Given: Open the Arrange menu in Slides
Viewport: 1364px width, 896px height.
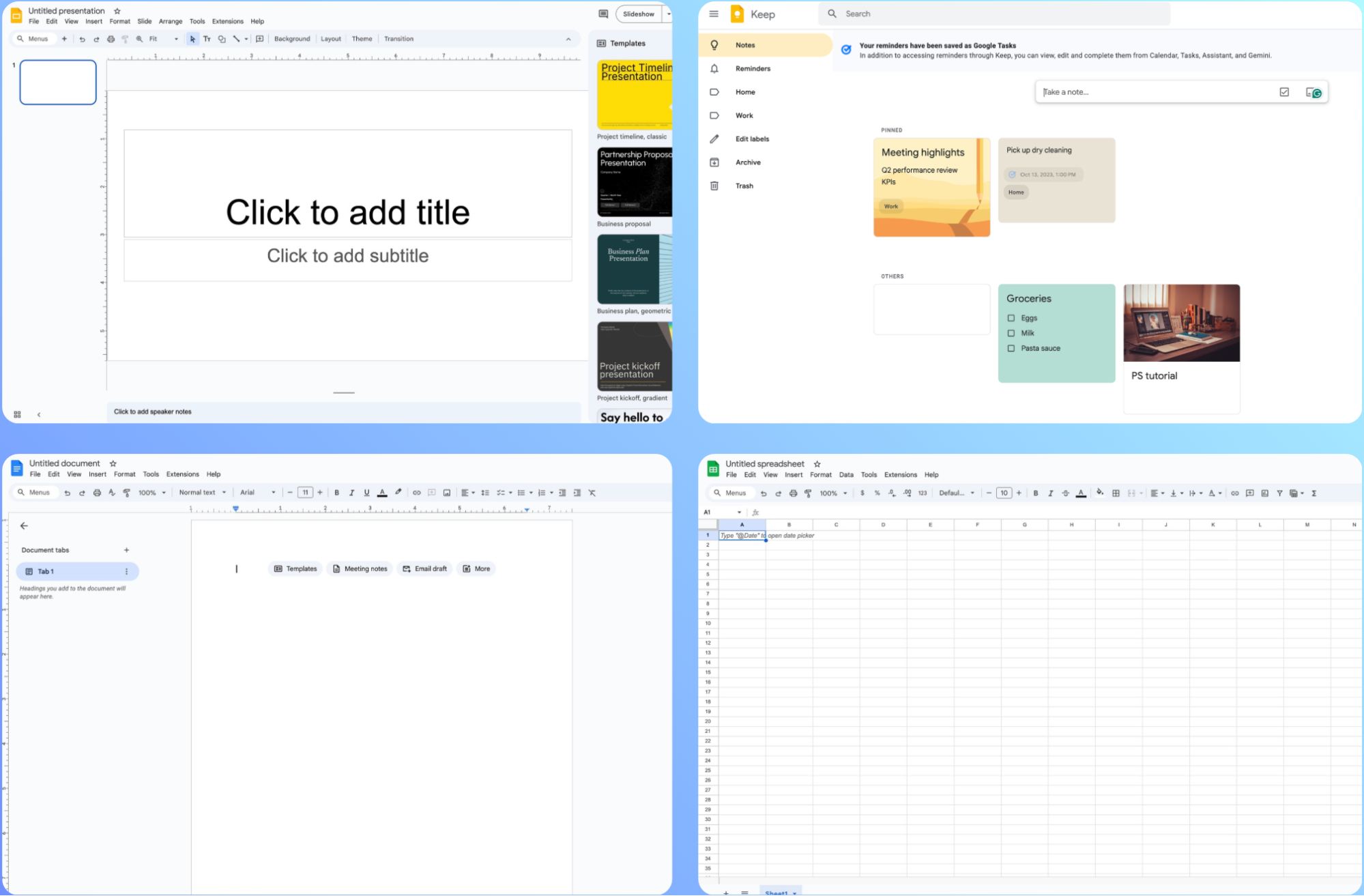Looking at the screenshot, I should click(171, 21).
